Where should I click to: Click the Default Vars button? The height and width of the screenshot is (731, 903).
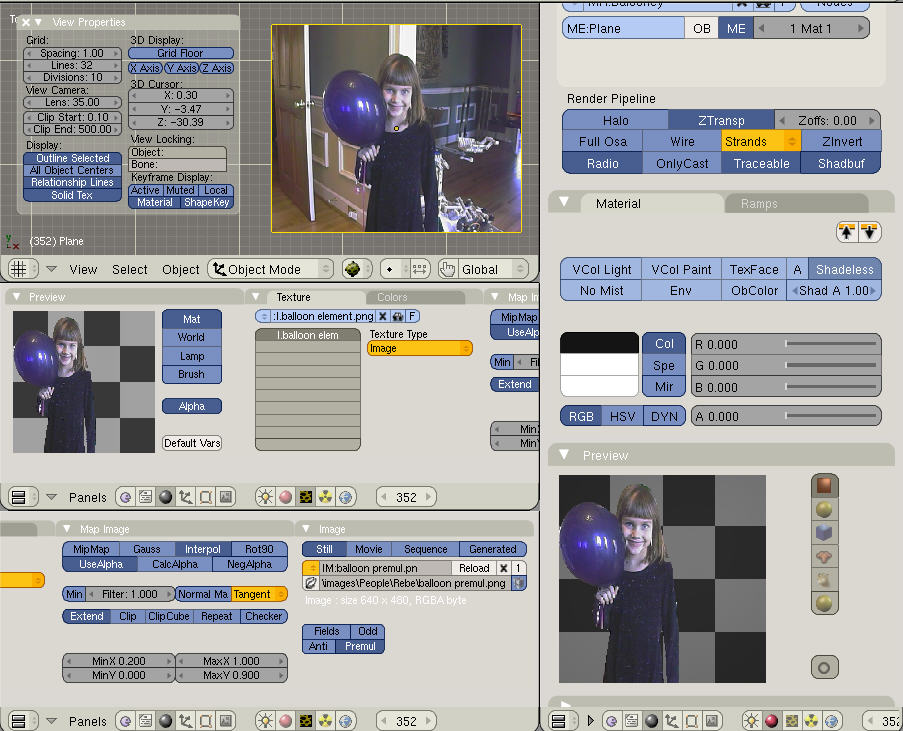click(x=192, y=443)
